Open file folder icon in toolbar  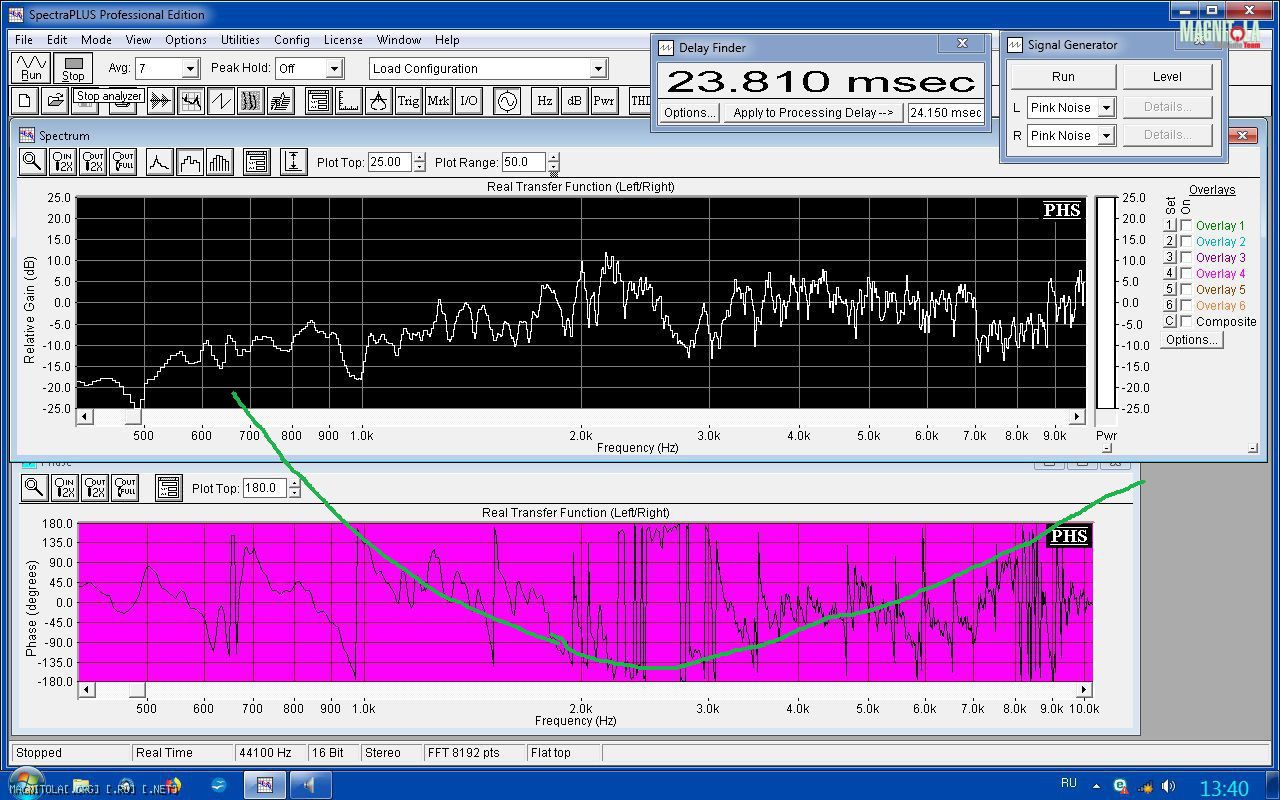[x=55, y=101]
